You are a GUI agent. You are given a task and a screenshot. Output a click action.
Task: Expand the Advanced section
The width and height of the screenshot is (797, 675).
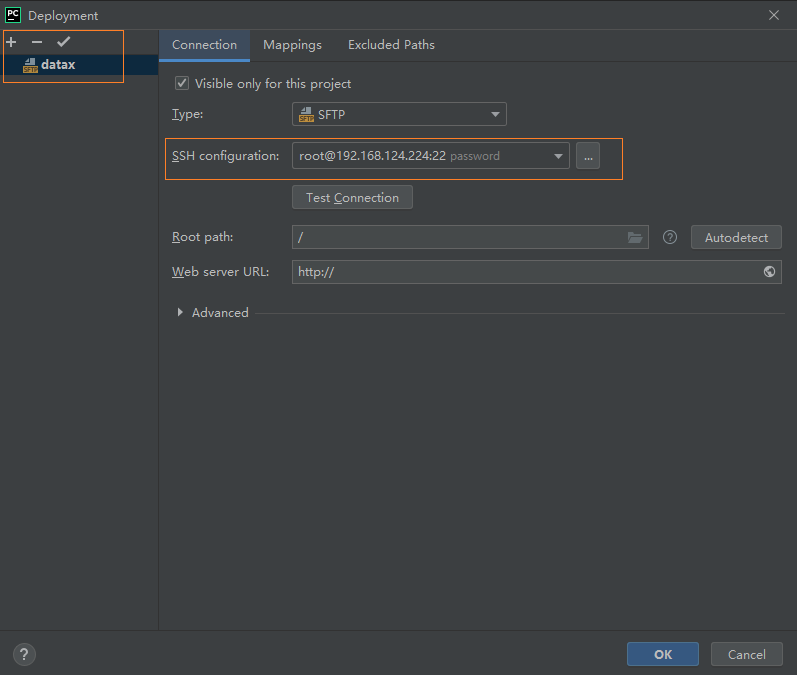click(180, 312)
